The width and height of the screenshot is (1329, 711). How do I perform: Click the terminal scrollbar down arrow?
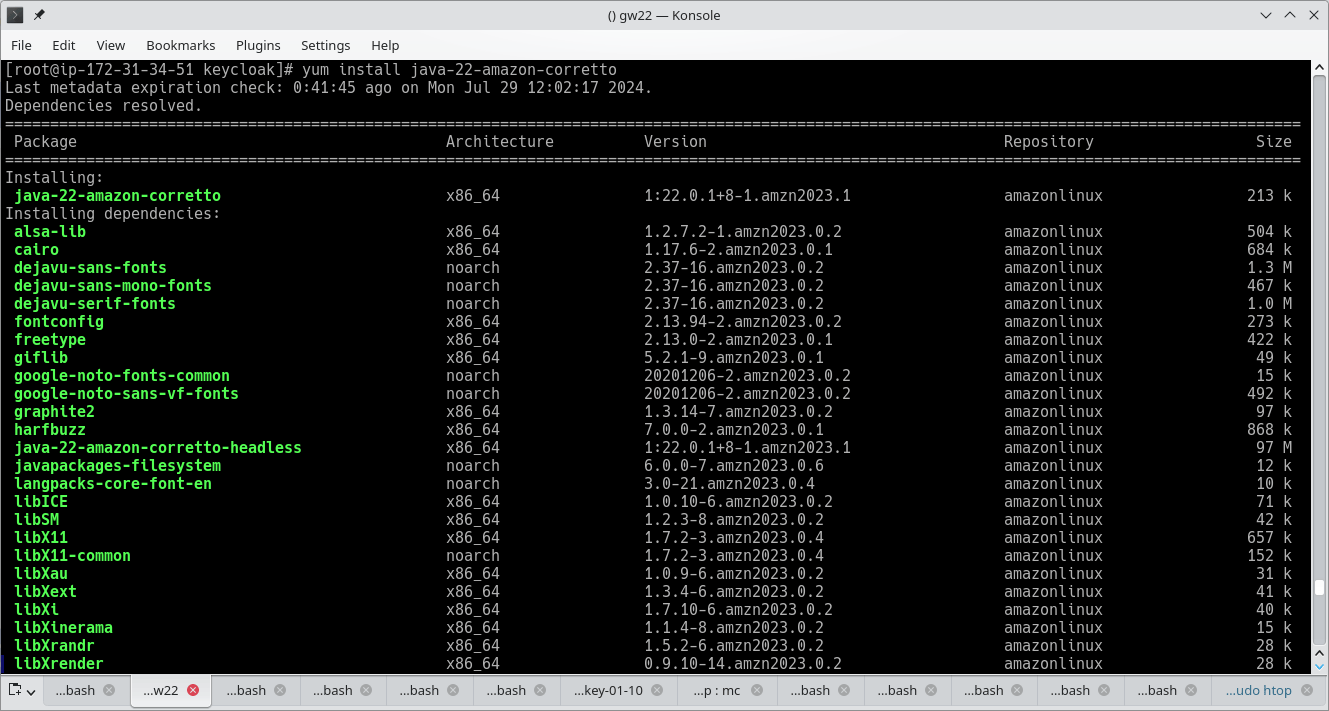tap(1320, 665)
